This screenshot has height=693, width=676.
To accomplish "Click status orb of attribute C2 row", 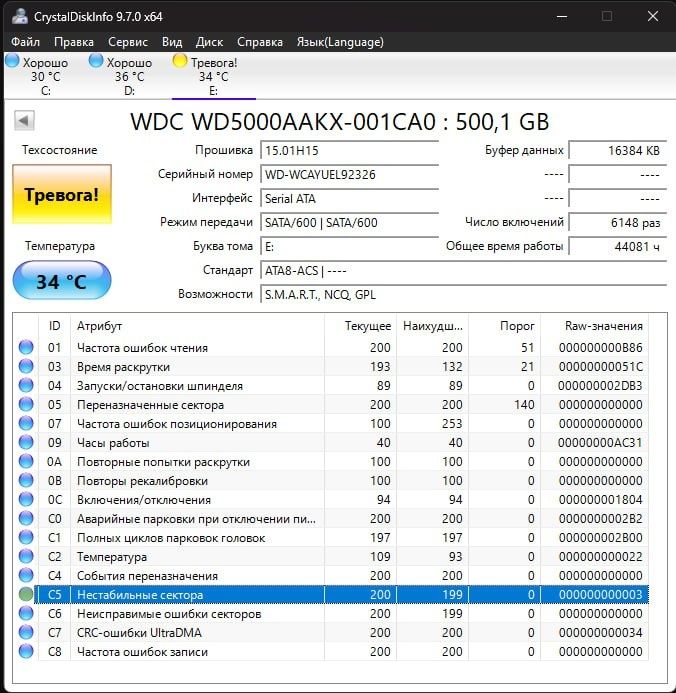I will [x=26, y=556].
